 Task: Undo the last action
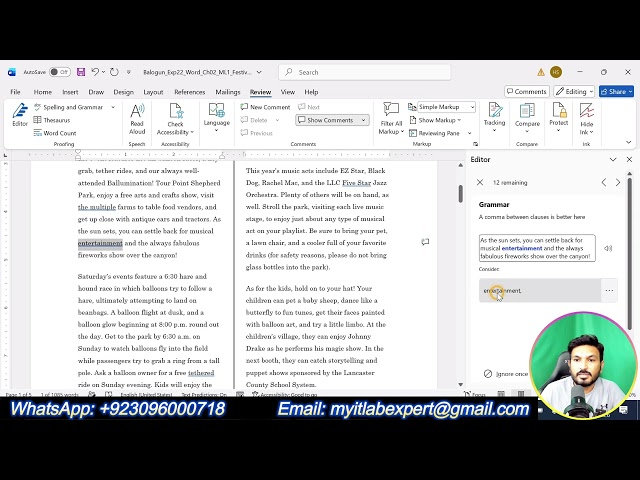point(96,72)
